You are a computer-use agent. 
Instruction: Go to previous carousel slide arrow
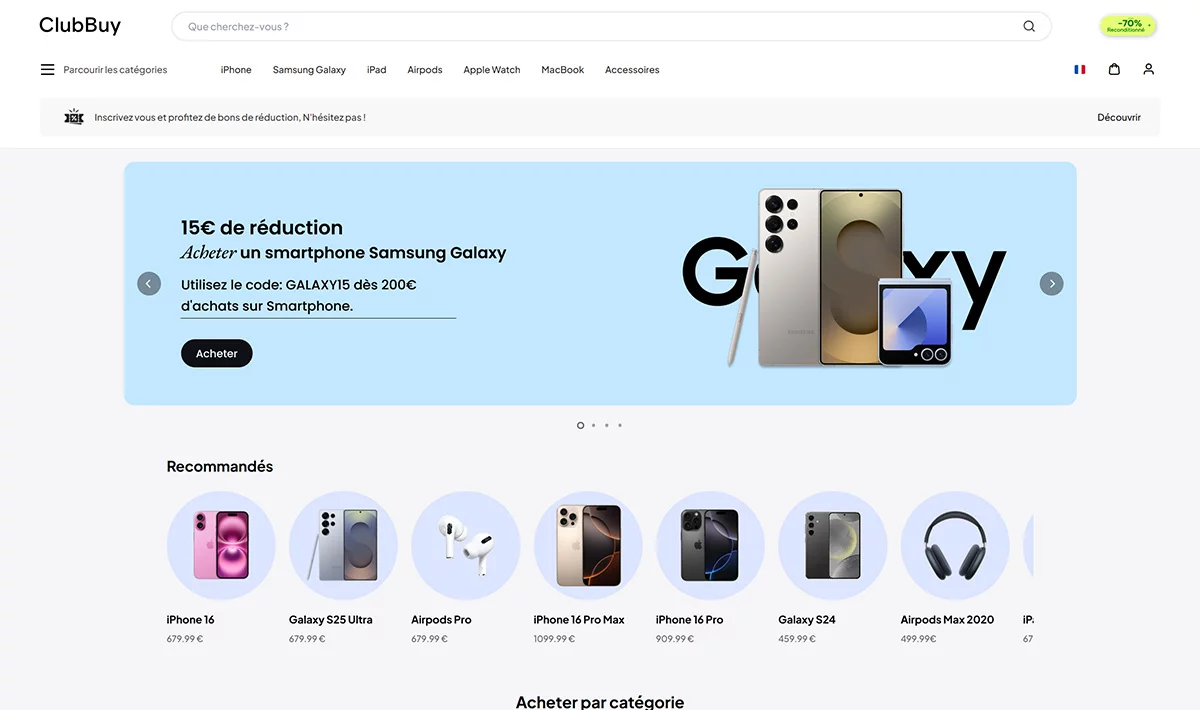[149, 284]
